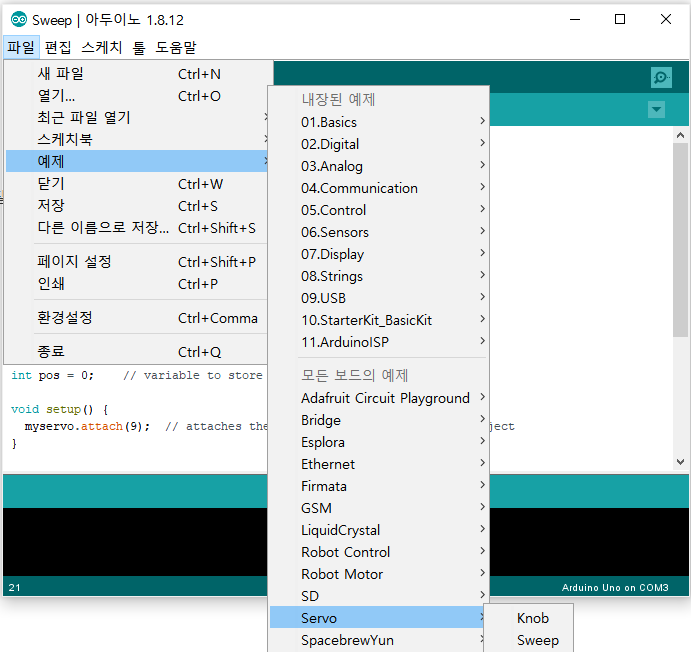Open GSM library examples
Screen dimensions: 691x652
[x=379, y=508]
